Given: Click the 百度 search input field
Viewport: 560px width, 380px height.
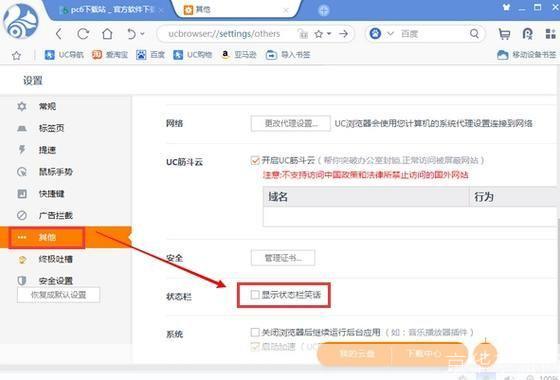Looking at the screenshot, I should pyautogui.click(x=432, y=34).
